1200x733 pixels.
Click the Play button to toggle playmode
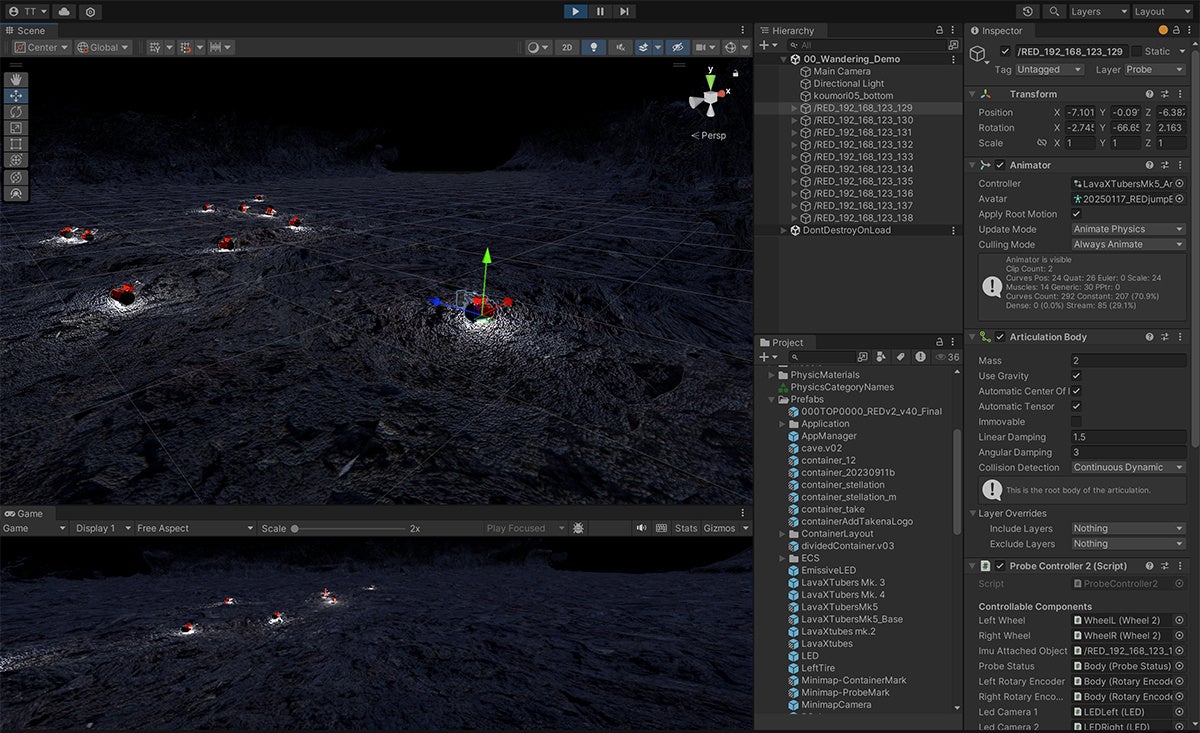(575, 11)
